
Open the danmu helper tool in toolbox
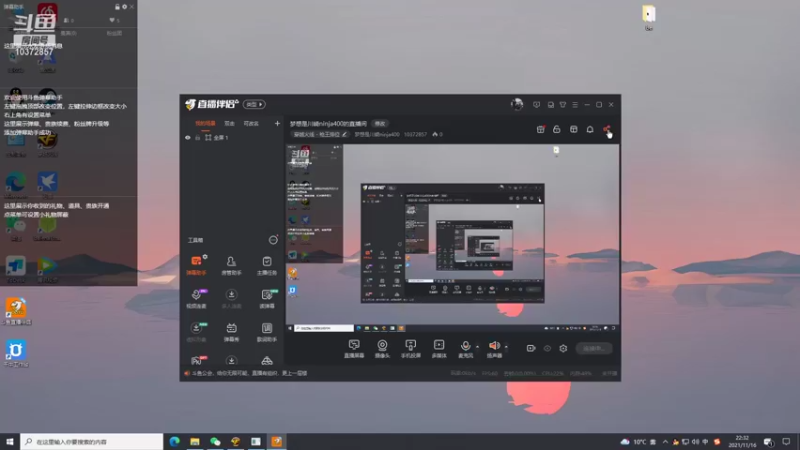[x=196, y=265]
